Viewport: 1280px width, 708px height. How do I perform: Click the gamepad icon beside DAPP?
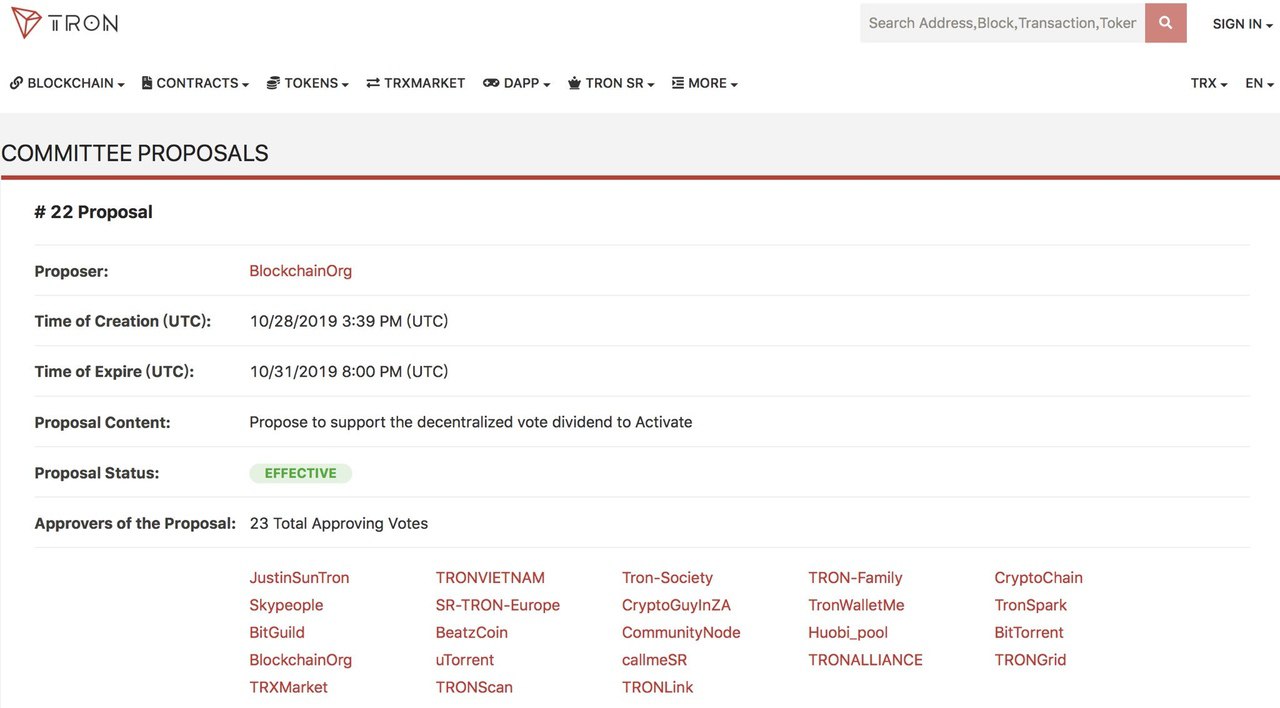(x=491, y=83)
